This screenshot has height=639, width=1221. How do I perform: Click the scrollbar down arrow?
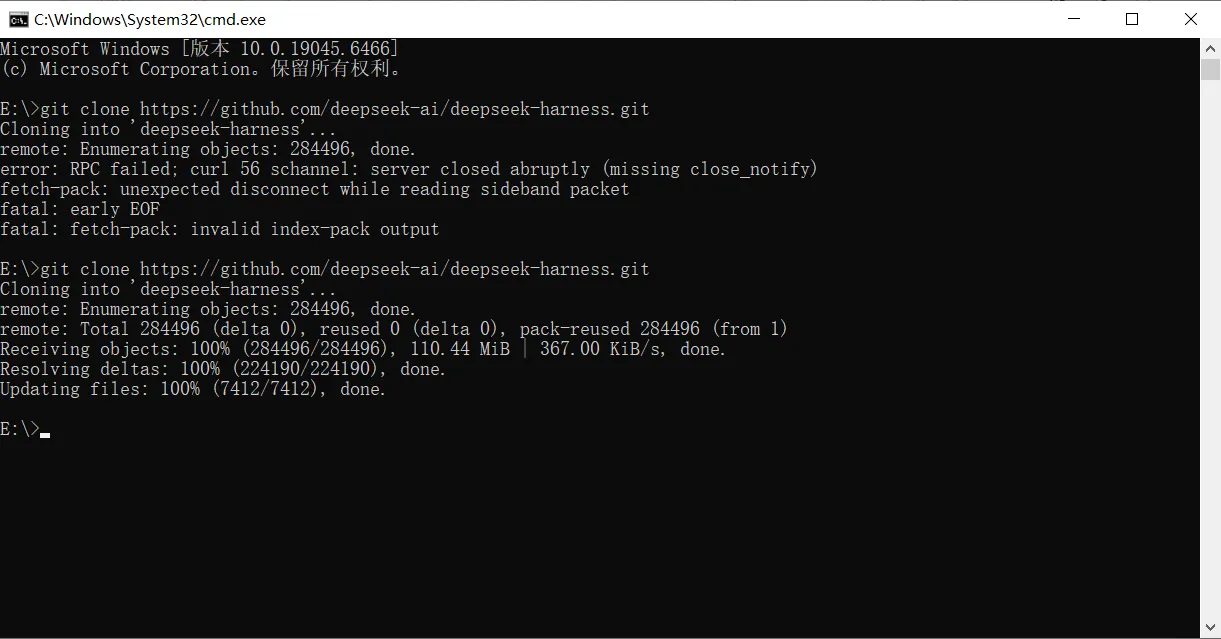[1210, 628]
